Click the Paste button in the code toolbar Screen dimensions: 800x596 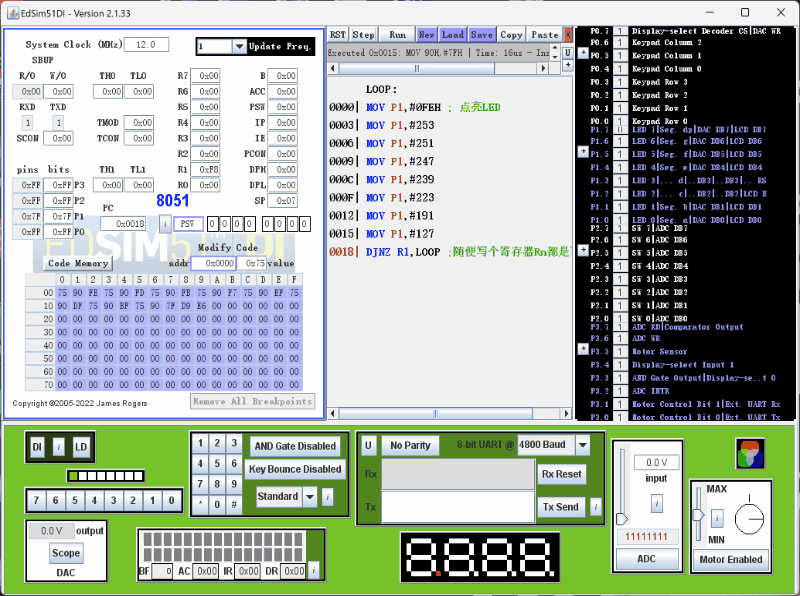(545, 35)
